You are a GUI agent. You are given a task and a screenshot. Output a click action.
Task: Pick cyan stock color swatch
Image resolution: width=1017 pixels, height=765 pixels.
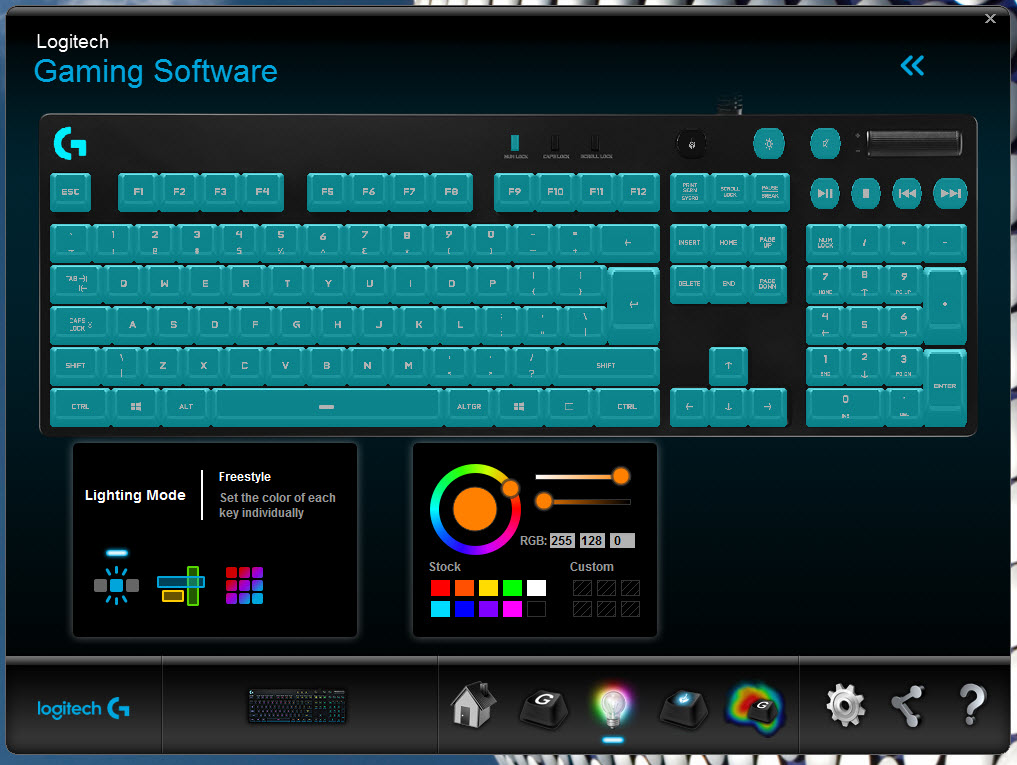(x=440, y=609)
